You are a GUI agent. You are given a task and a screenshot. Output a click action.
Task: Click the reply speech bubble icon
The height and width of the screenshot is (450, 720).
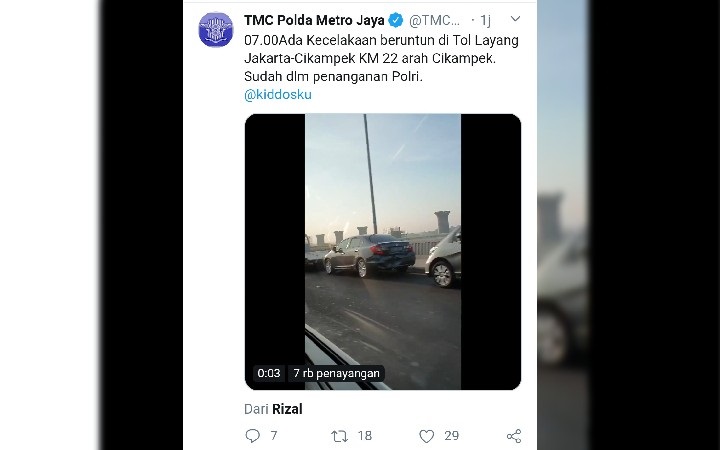coord(253,435)
